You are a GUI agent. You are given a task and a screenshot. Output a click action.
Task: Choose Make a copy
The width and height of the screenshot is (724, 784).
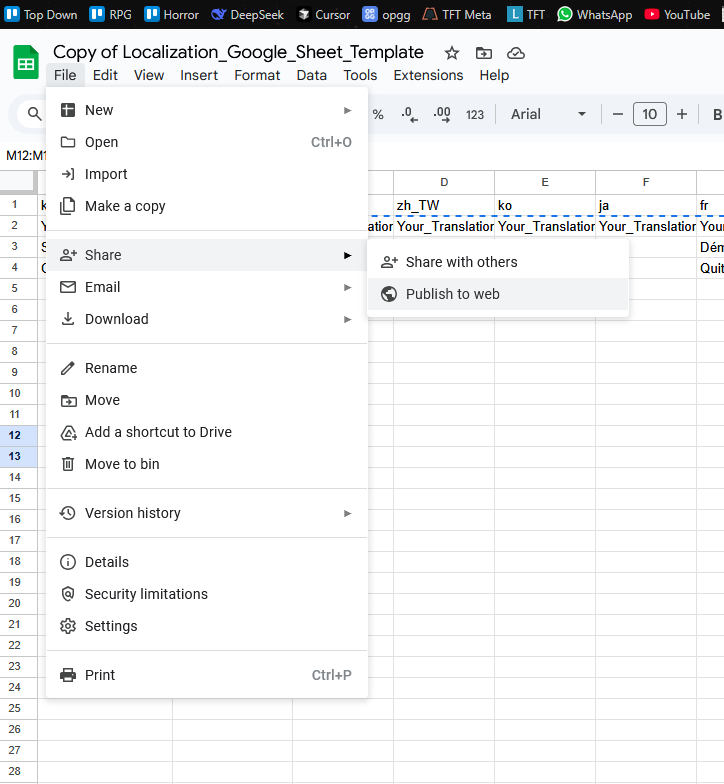click(x=206, y=206)
